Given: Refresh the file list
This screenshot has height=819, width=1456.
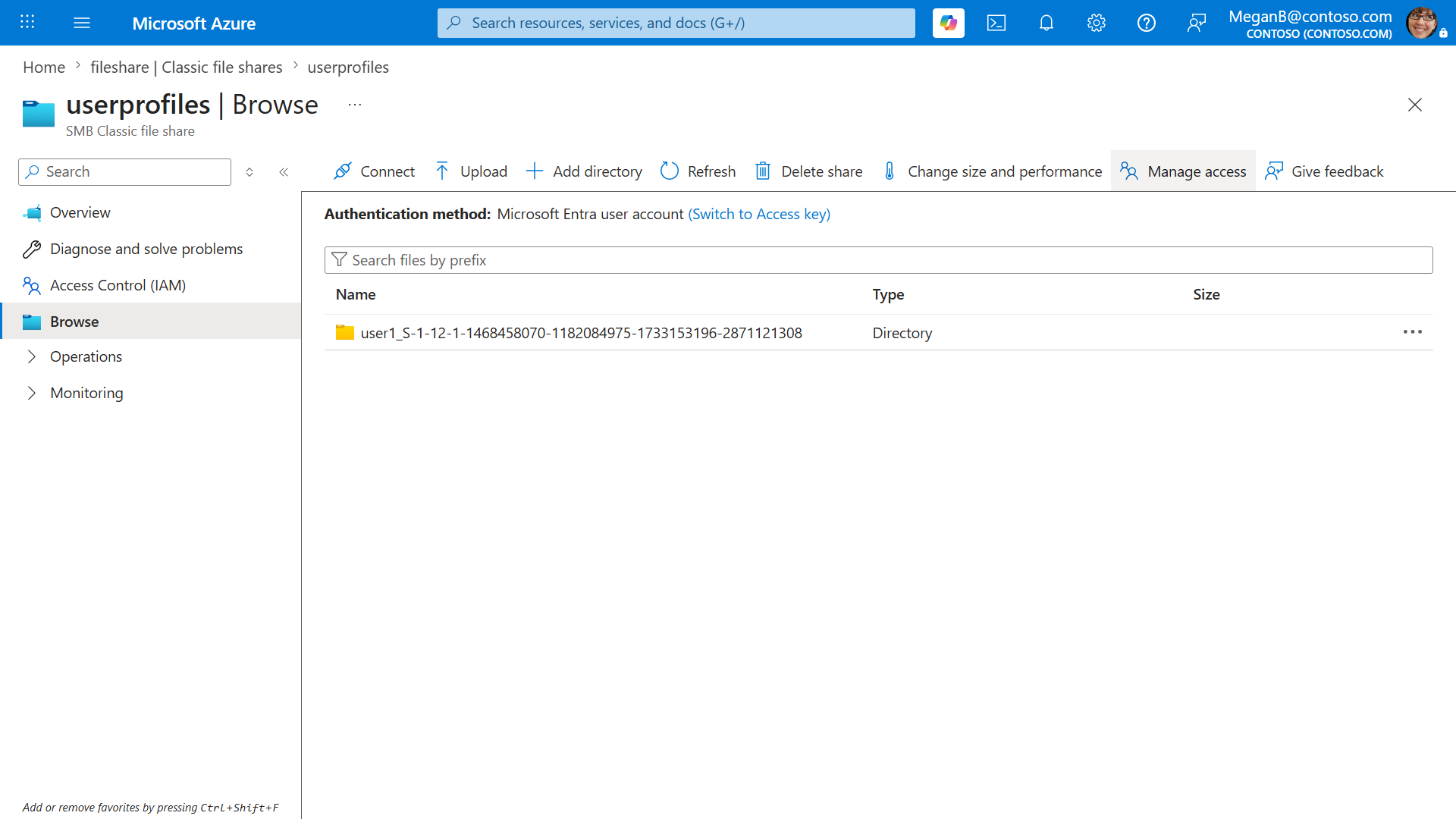Looking at the screenshot, I should pos(698,171).
